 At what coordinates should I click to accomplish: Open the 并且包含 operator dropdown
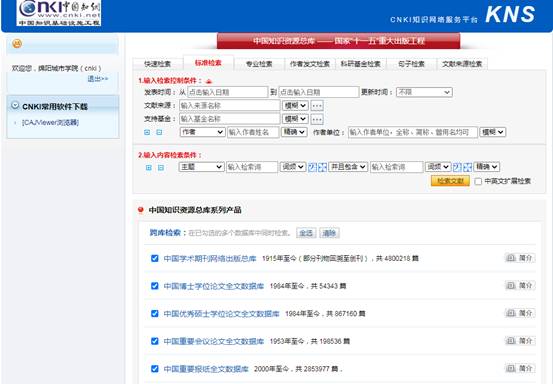(x=348, y=167)
